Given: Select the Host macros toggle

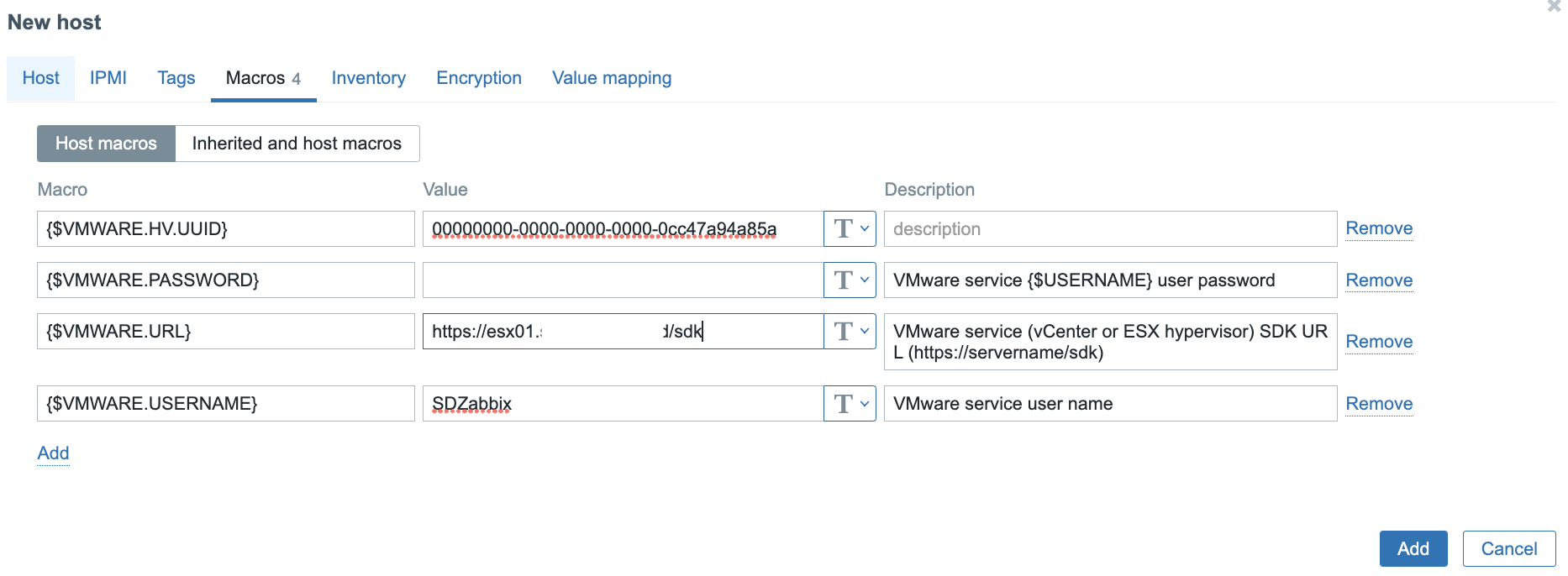Looking at the screenshot, I should click(x=106, y=144).
